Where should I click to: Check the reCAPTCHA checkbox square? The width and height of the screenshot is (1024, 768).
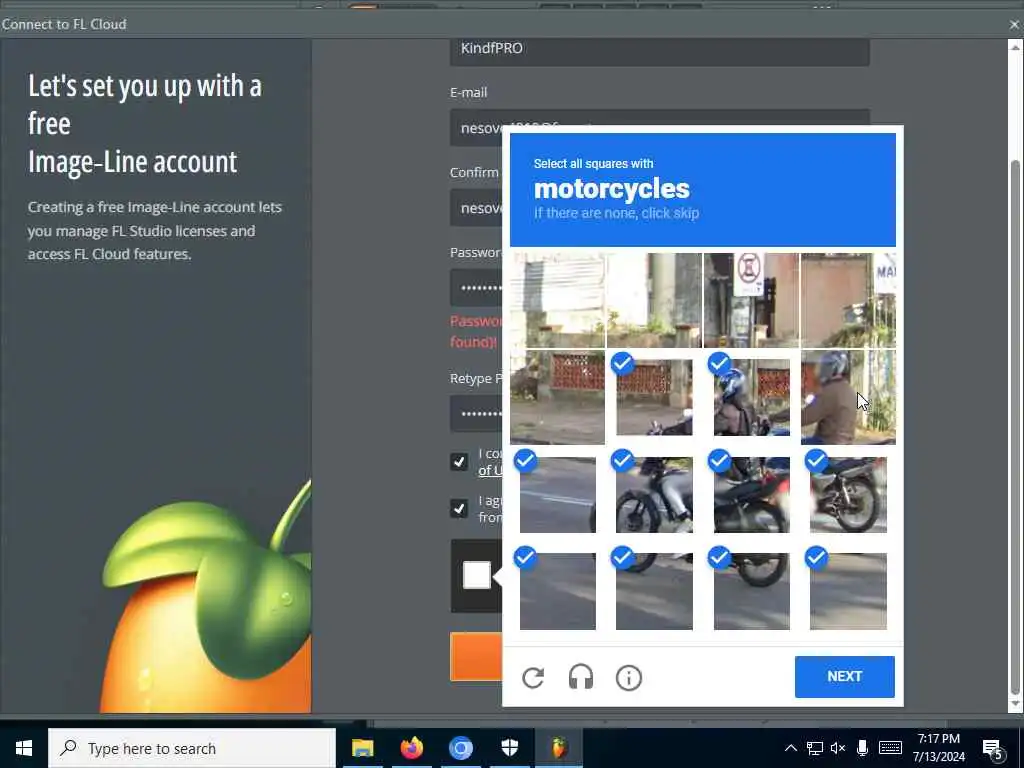click(477, 575)
